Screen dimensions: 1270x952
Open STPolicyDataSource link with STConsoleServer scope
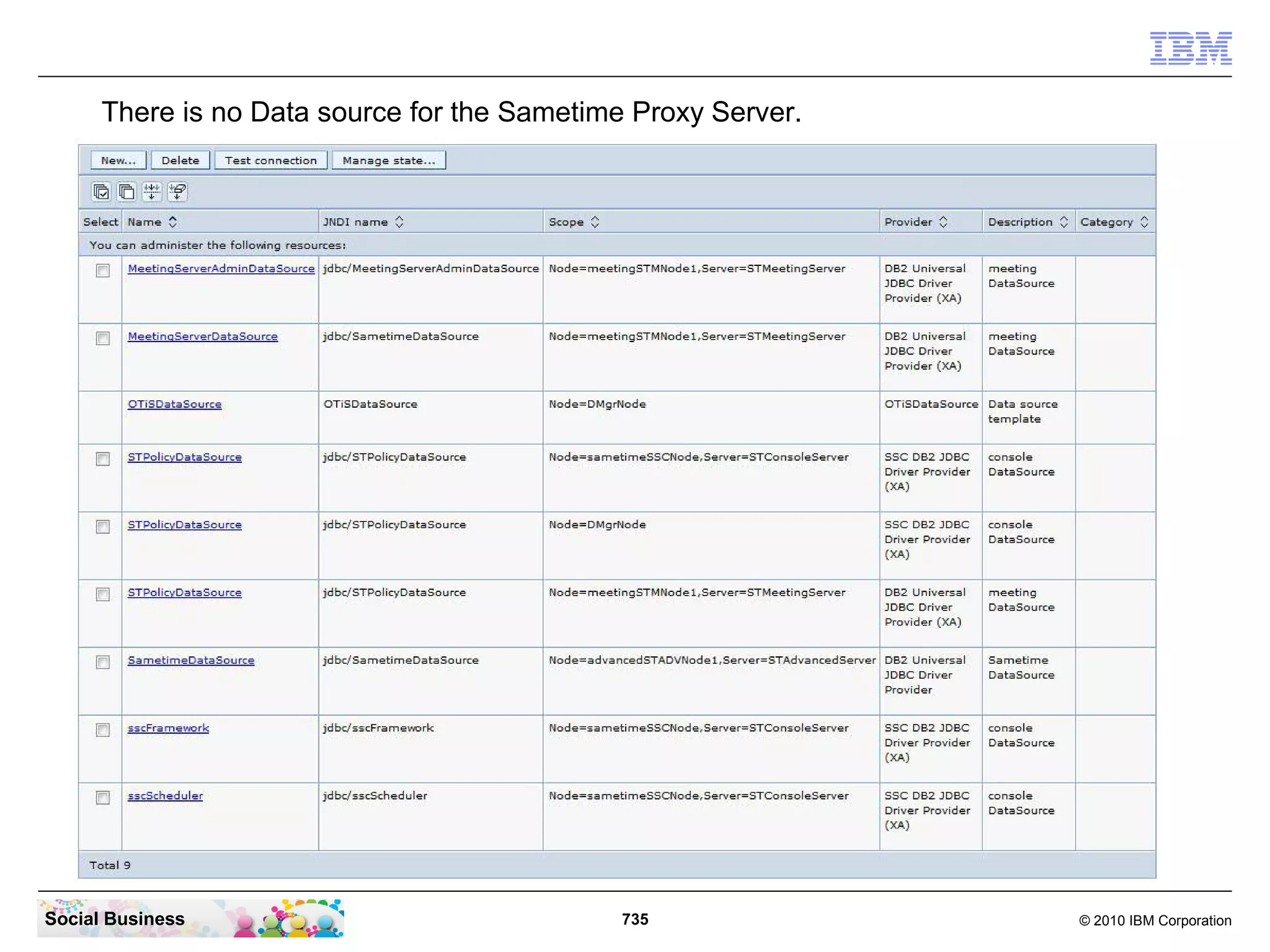[x=185, y=457]
